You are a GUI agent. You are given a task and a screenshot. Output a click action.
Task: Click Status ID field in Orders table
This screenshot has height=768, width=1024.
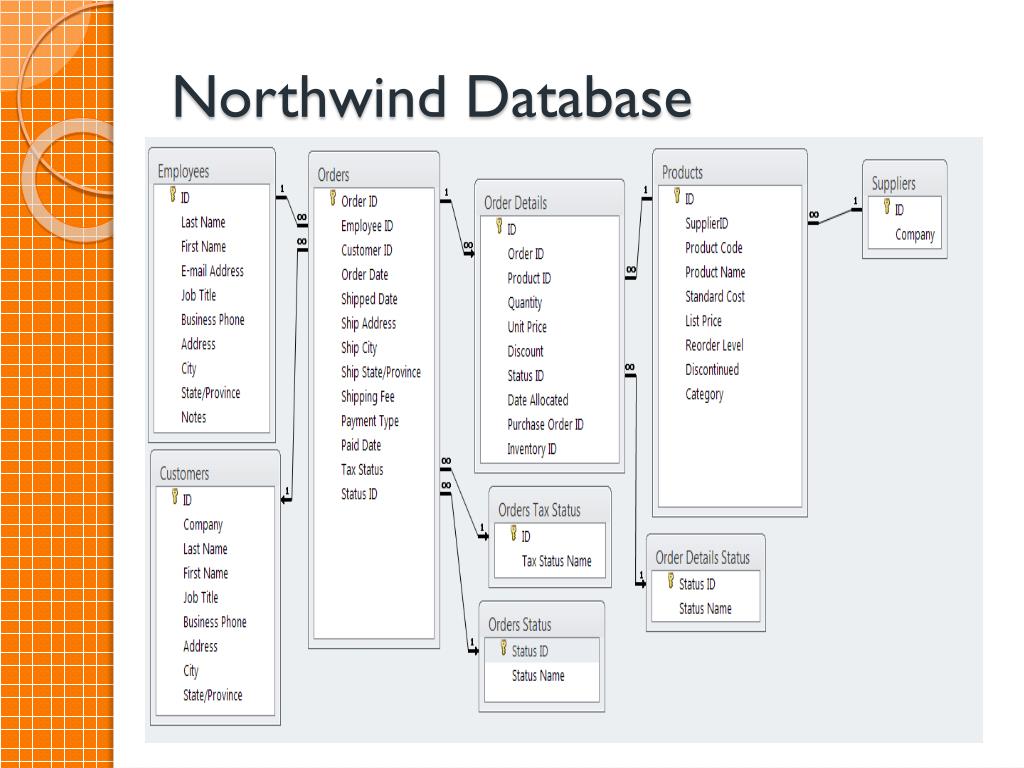click(x=359, y=494)
